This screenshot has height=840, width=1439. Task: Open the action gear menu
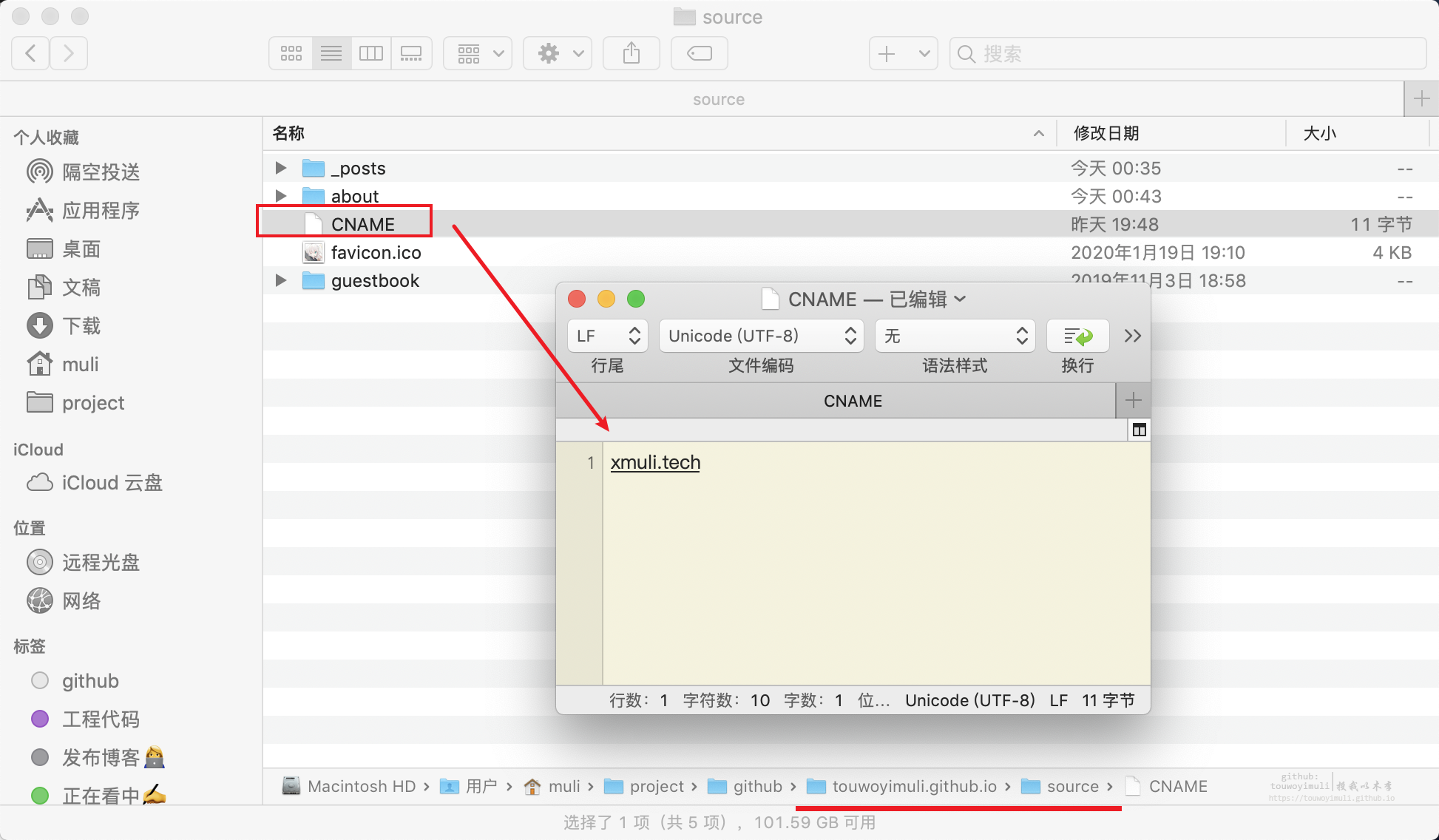[x=557, y=53]
